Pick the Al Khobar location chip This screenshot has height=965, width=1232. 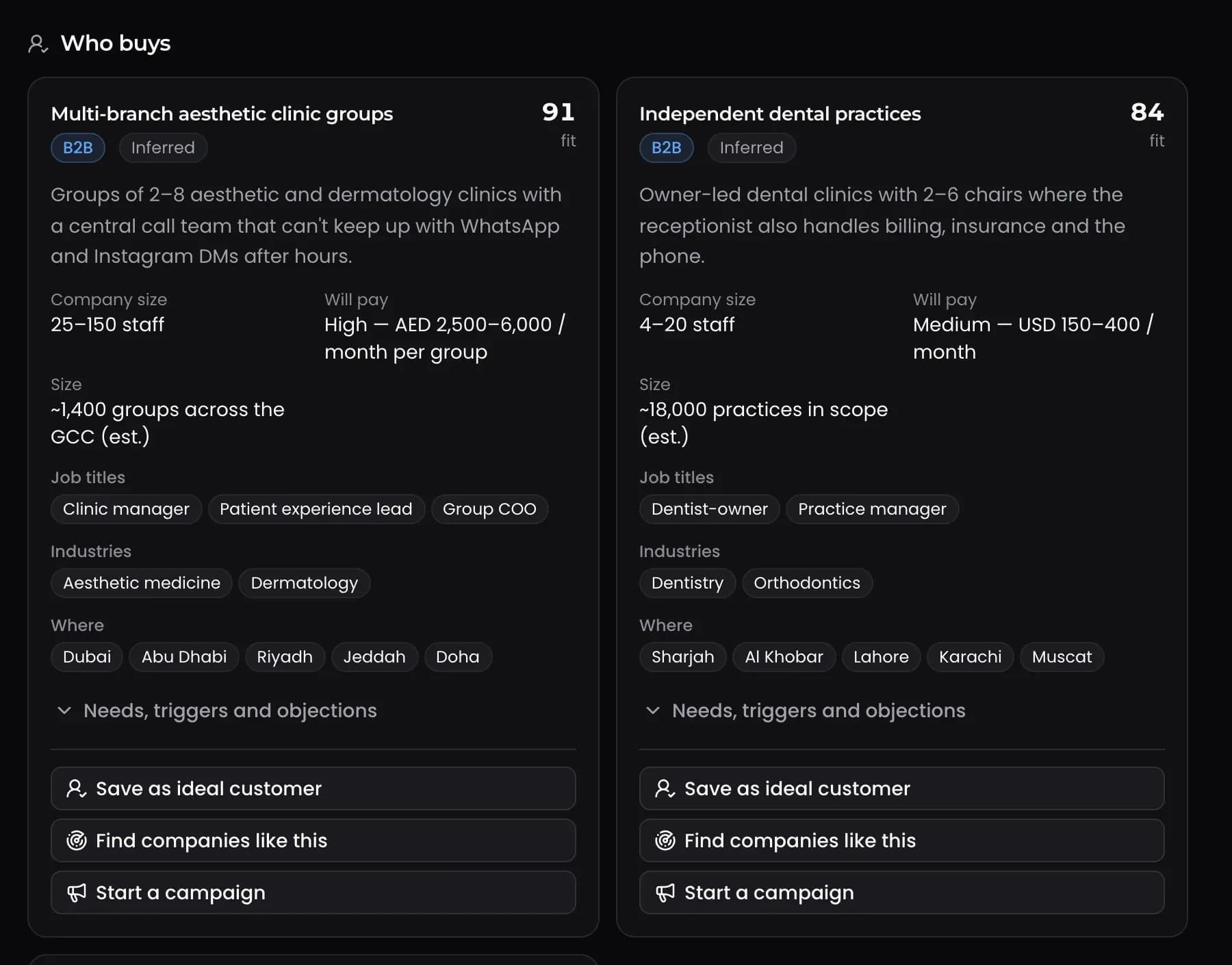point(784,657)
